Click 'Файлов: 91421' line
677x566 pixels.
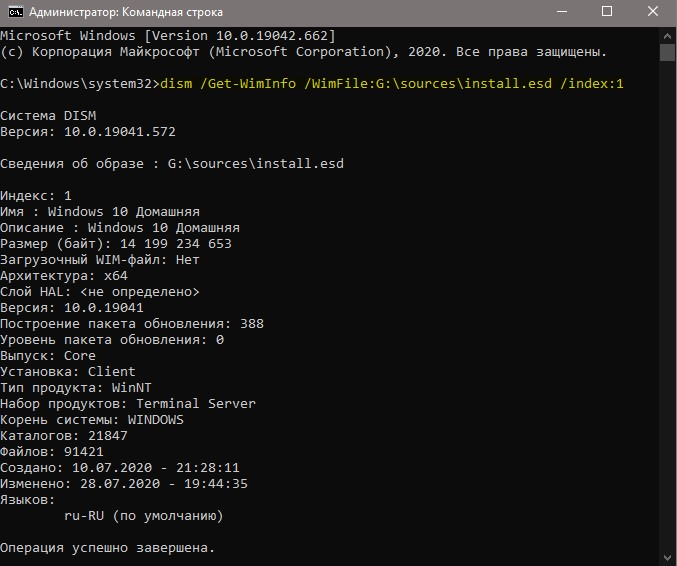(52, 452)
